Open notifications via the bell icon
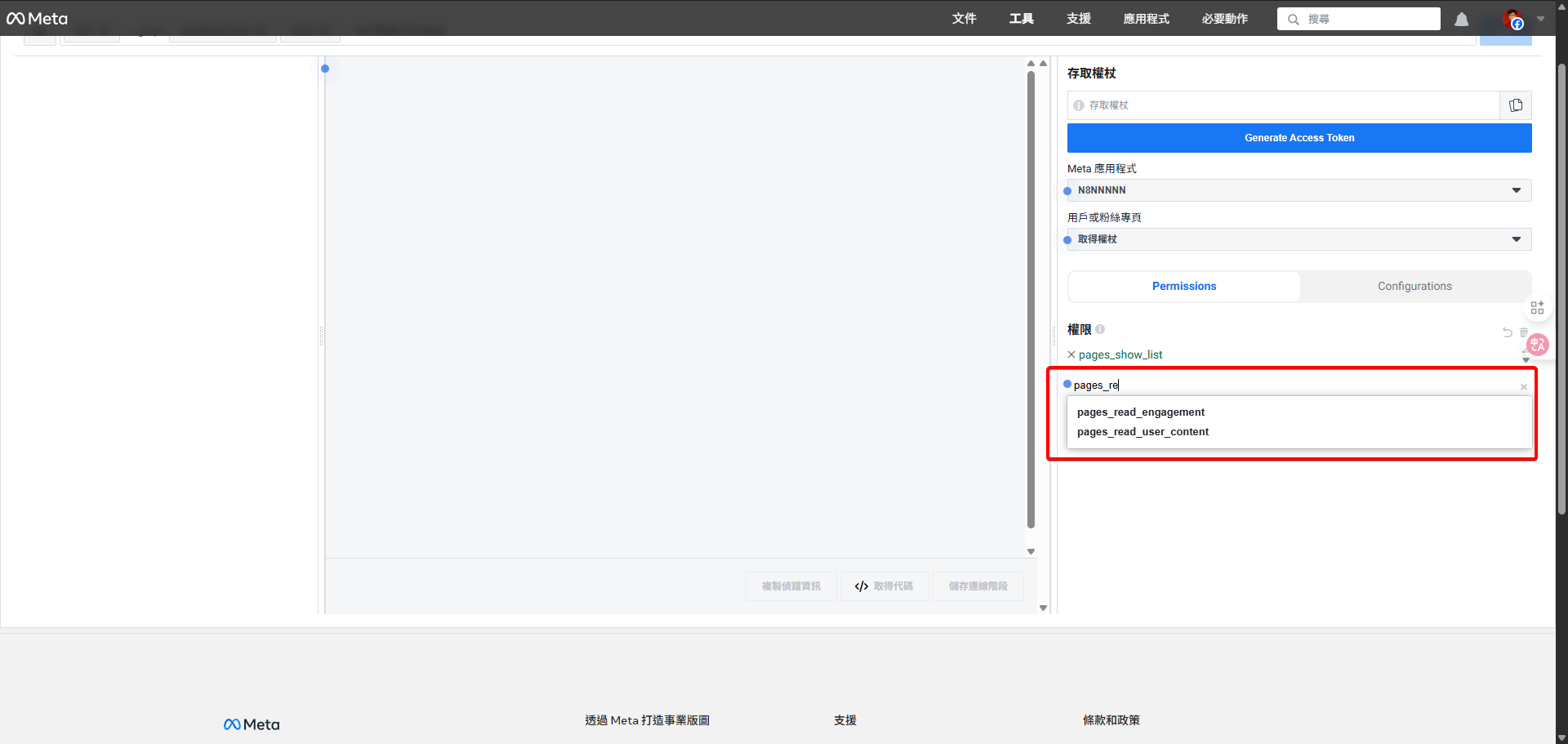This screenshot has height=744, width=1568. point(1462,19)
